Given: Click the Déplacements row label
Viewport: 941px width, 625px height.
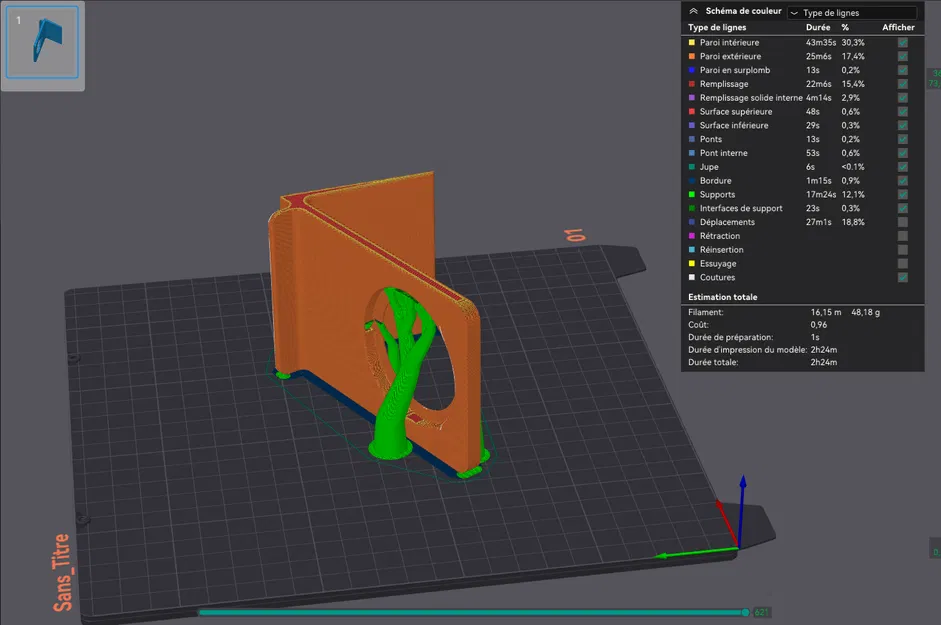Looking at the screenshot, I should pos(727,222).
